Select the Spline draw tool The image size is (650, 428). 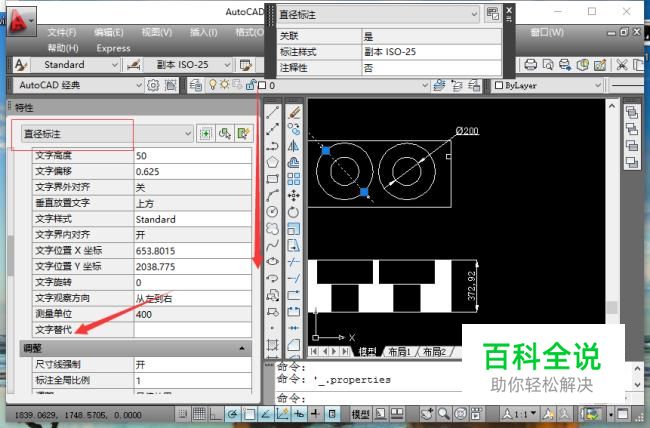click(272, 245)
